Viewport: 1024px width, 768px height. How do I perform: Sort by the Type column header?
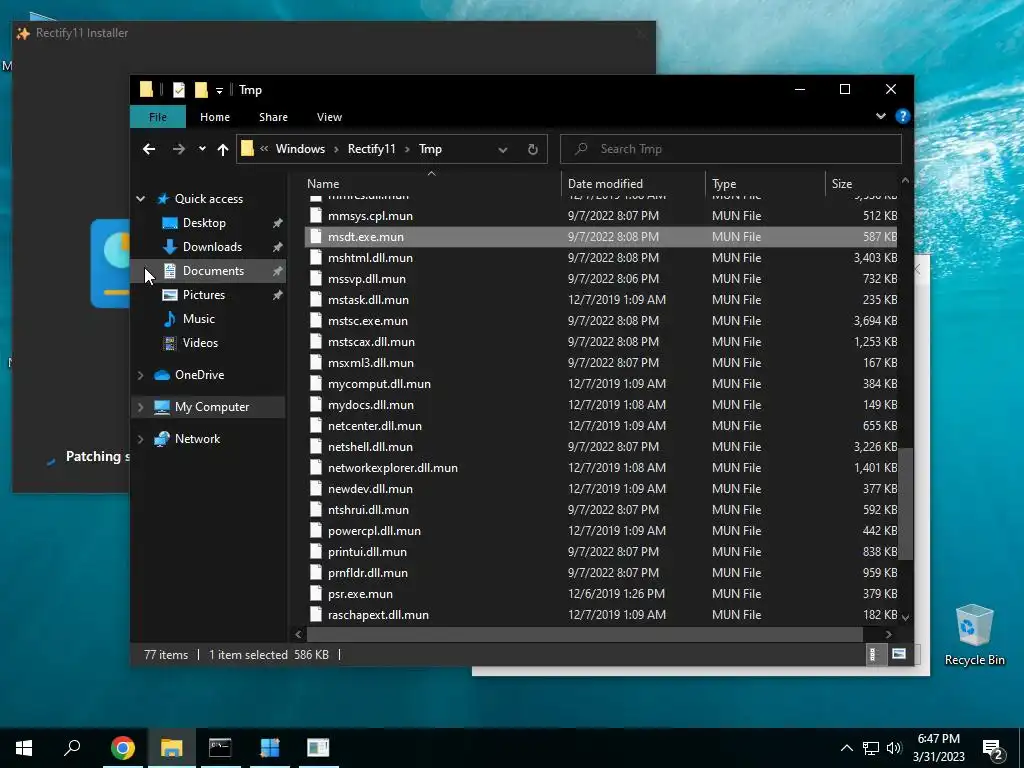[x=765, y=184]
